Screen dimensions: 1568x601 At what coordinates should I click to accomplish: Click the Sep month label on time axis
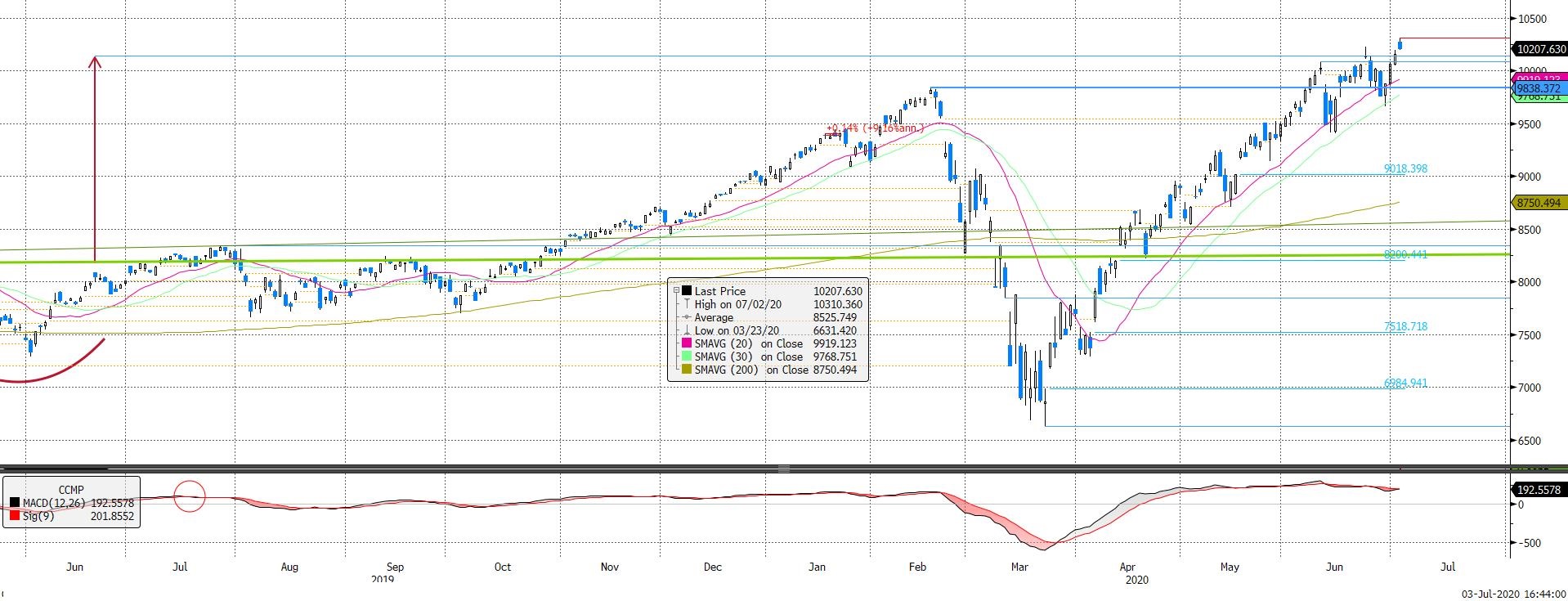pos(395,567)
